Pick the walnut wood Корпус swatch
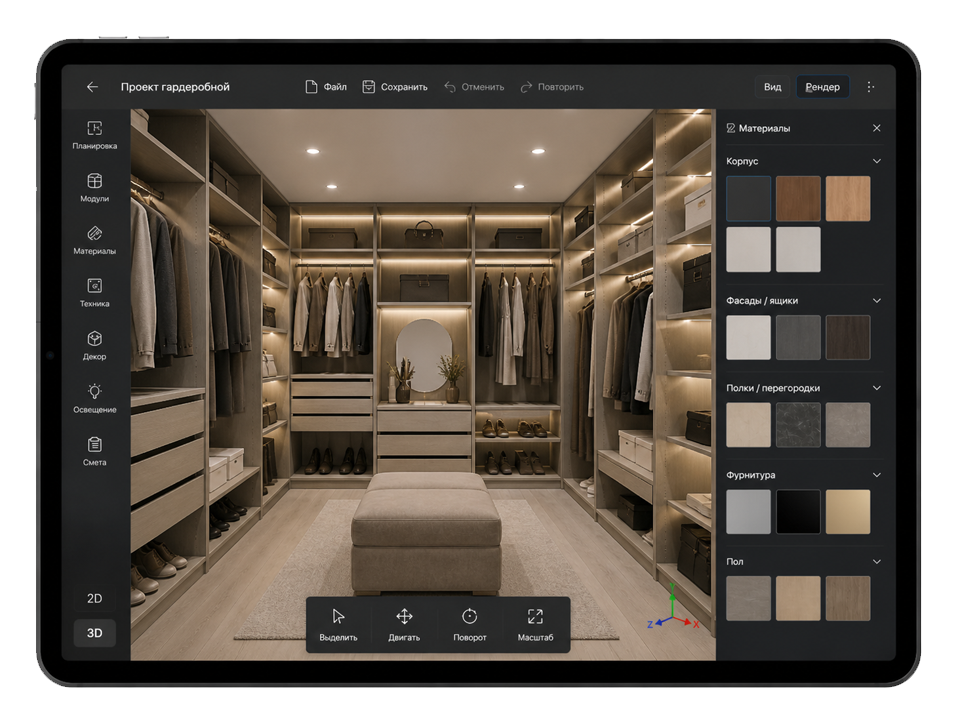Viewport: 960px width, 720px height. 798,198
